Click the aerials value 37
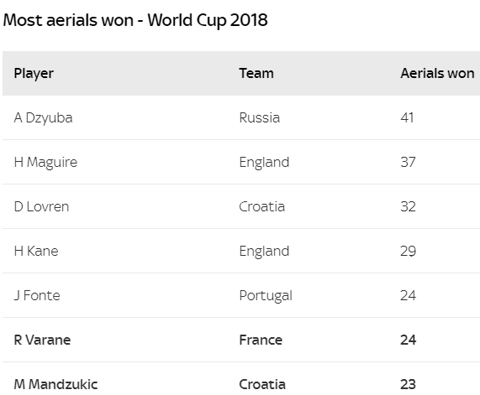 408,162
